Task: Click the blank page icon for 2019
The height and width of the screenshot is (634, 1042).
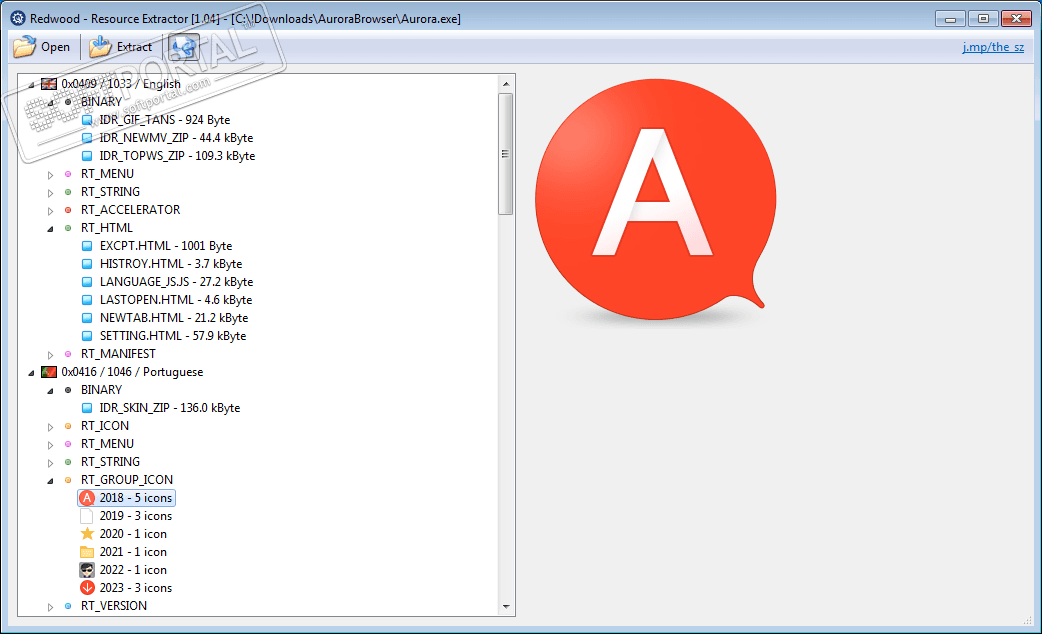Action: (x=86, y=516)
